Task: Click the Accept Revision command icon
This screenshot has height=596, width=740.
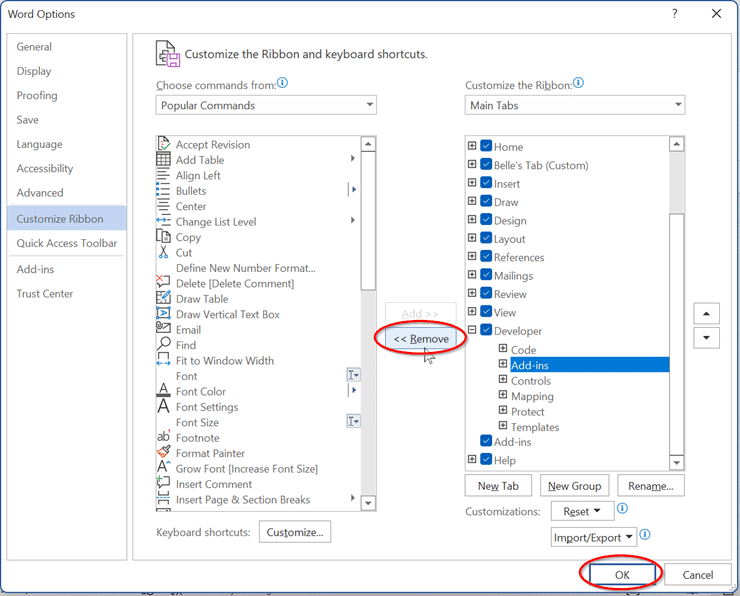Action: (163, 144)
